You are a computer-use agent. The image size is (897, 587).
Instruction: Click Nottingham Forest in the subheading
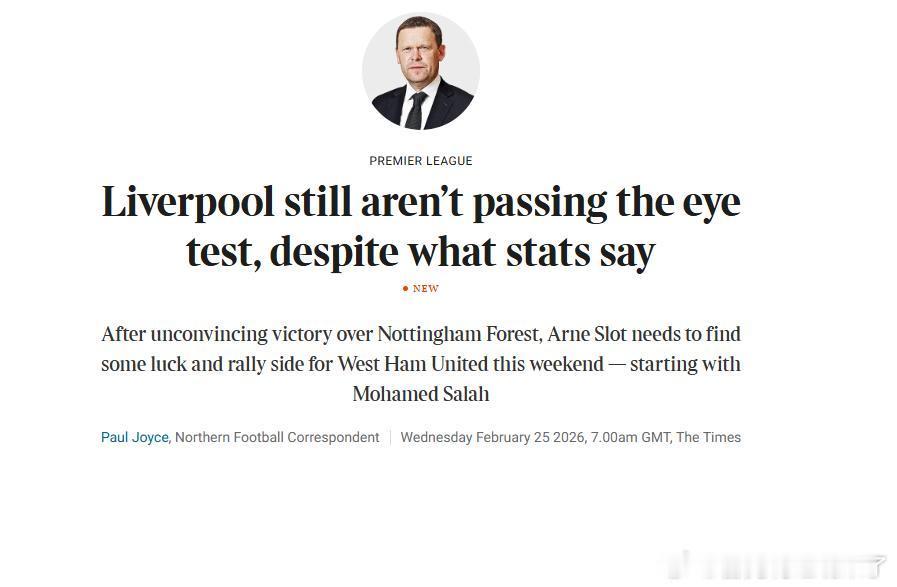pyautogui.click(x=455, y=334)
